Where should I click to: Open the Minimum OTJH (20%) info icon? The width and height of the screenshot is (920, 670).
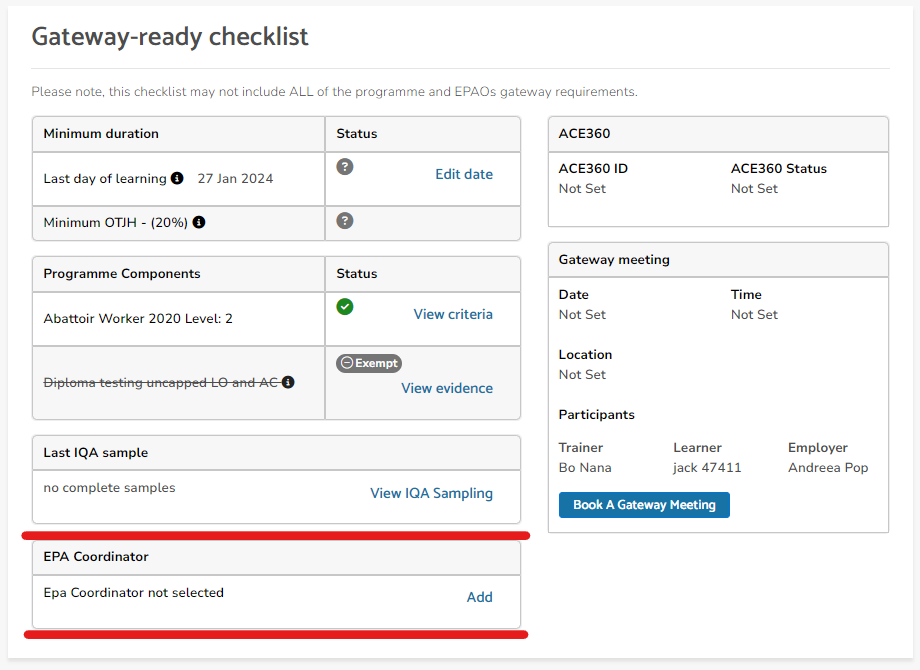click(198, 222)
